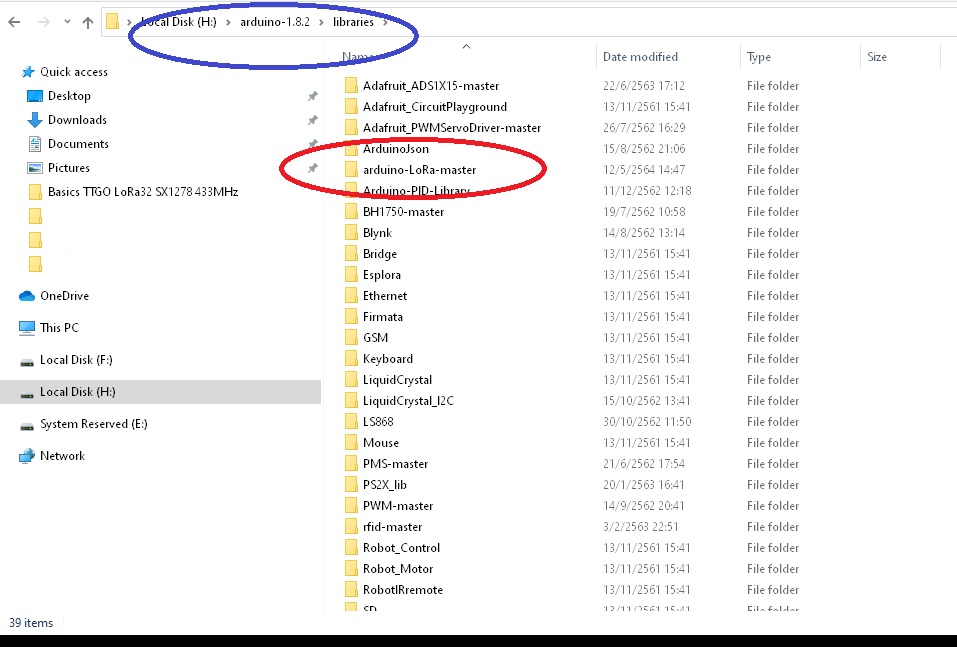
Task: Select the Mouse folder
Action: pos(381,443)
